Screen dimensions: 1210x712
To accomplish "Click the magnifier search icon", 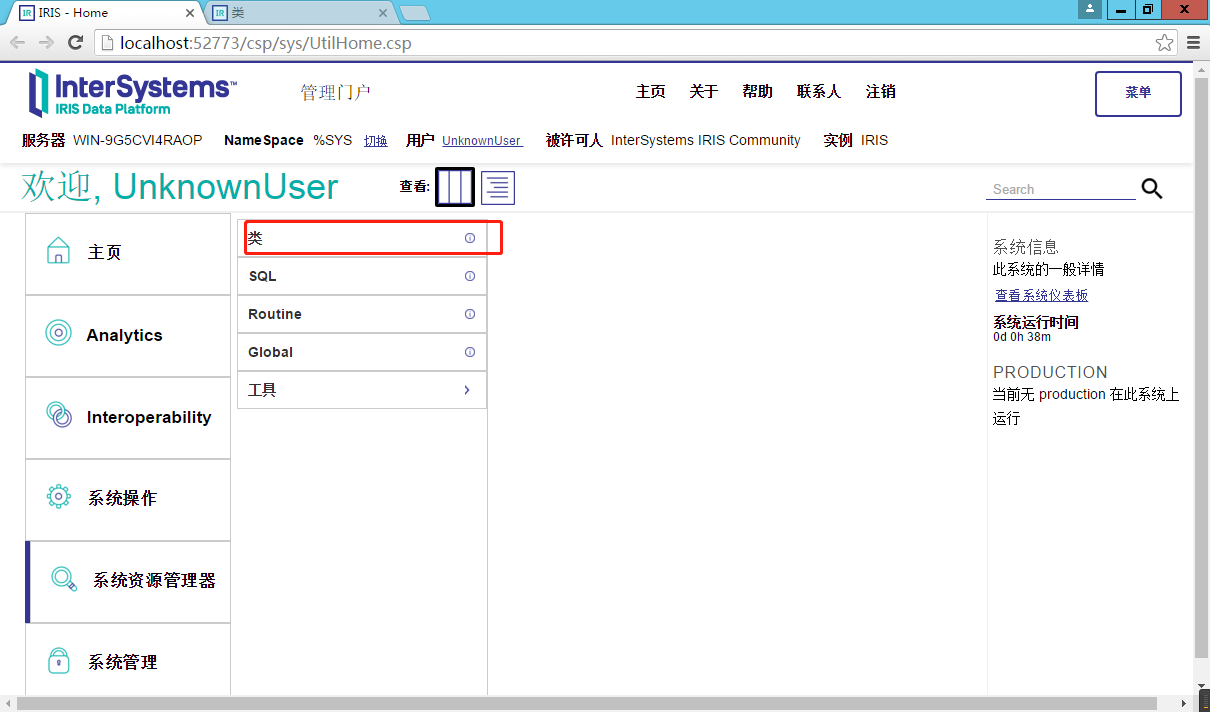I will click(x=1152, y=189).
